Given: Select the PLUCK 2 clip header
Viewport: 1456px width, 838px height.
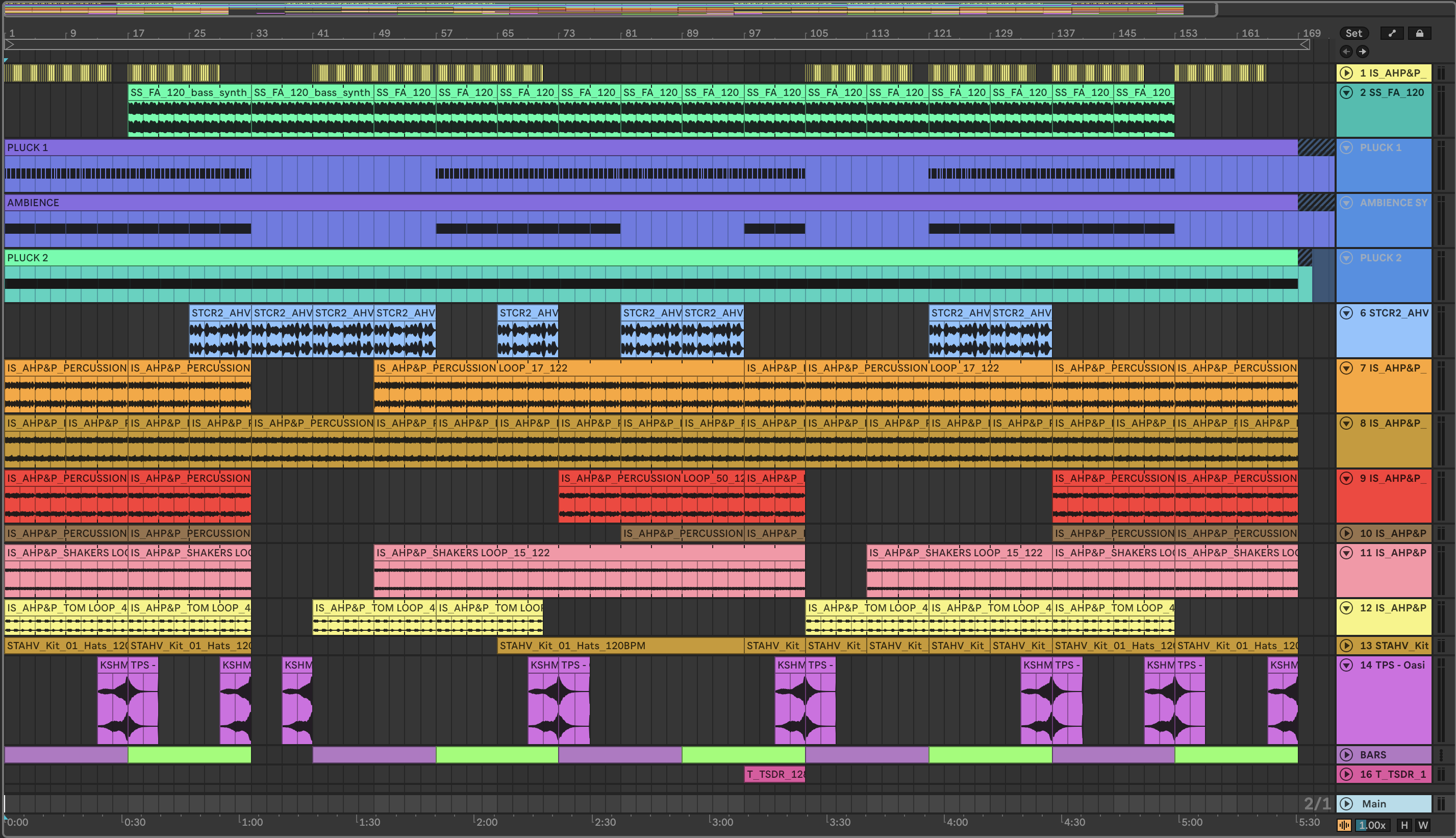Looking at the screenshot, I should click(650, 258).
